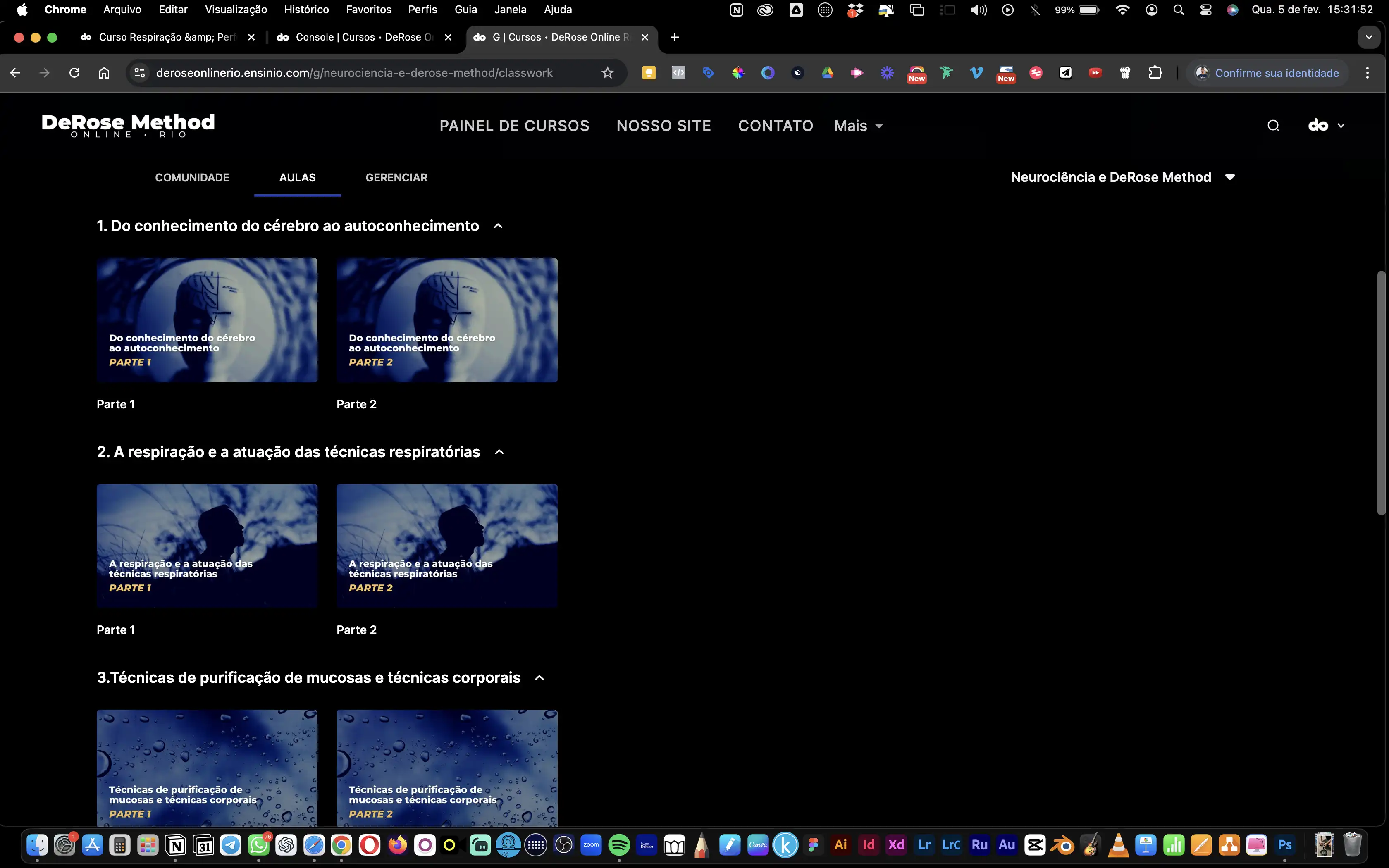The height and width of the screenshot is (868, 1389).
Task: Open the Parte 2 respiração lesson thumbnail
Action: (x=446, y=545)
